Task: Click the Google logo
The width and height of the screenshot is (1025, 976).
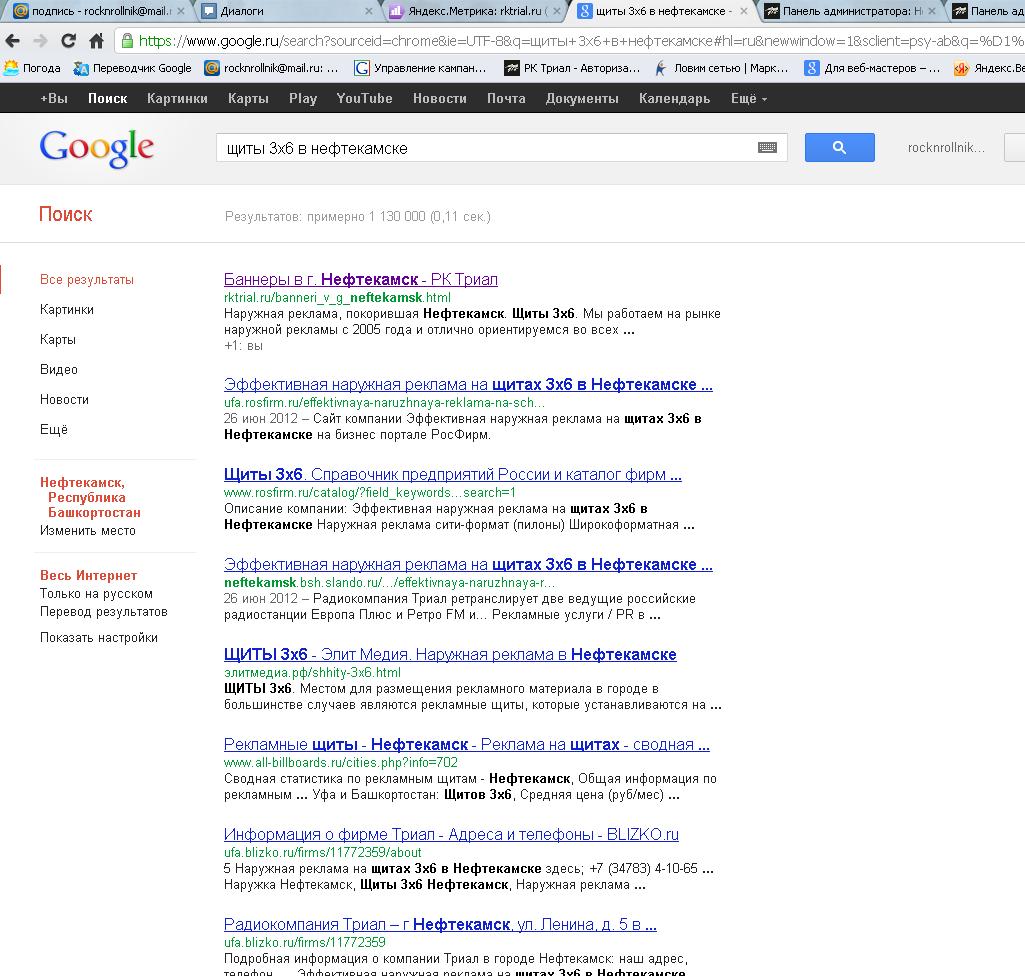Action: tap(97, 148)
